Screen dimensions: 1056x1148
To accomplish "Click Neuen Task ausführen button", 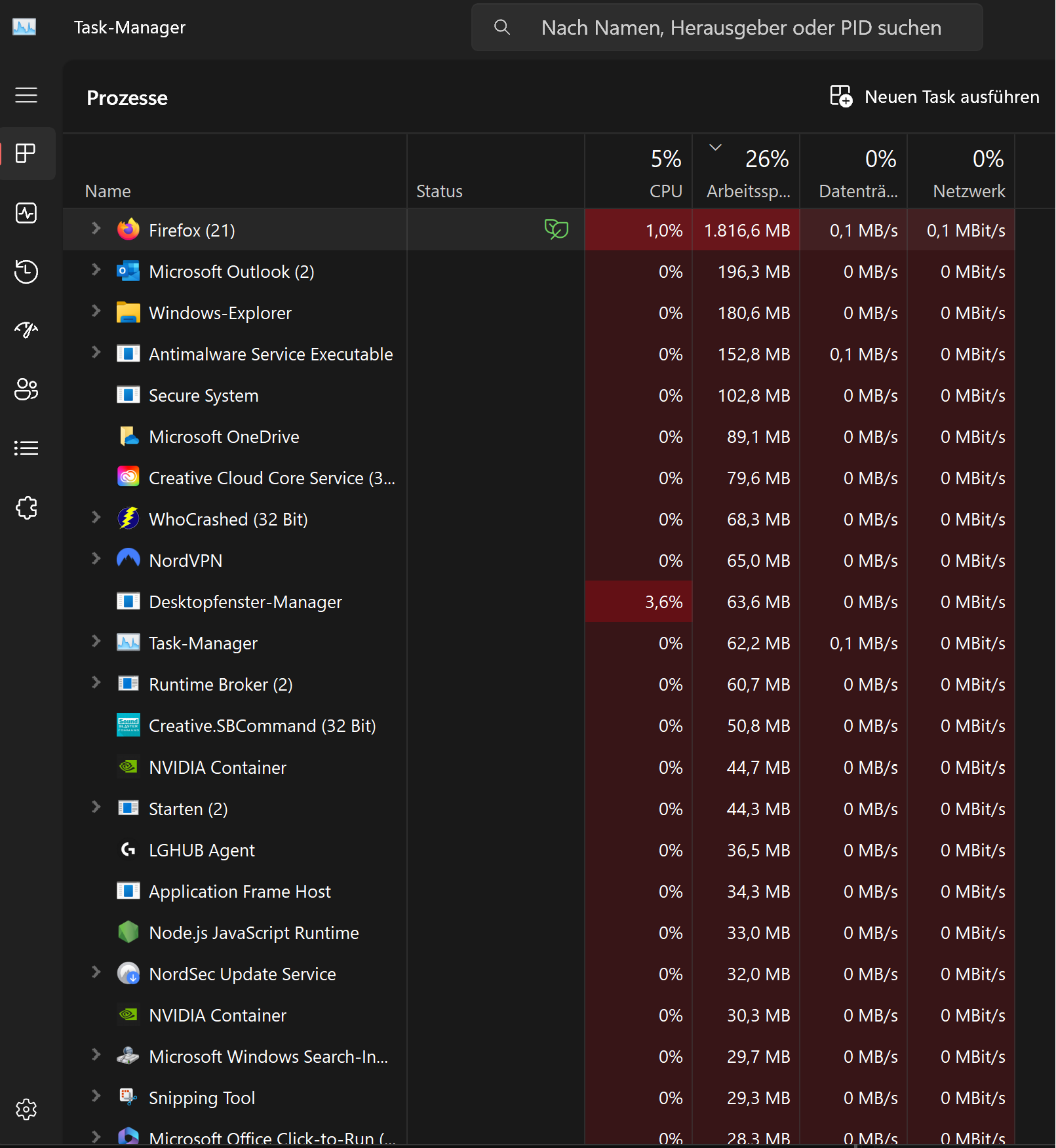I will coord(935,97).
